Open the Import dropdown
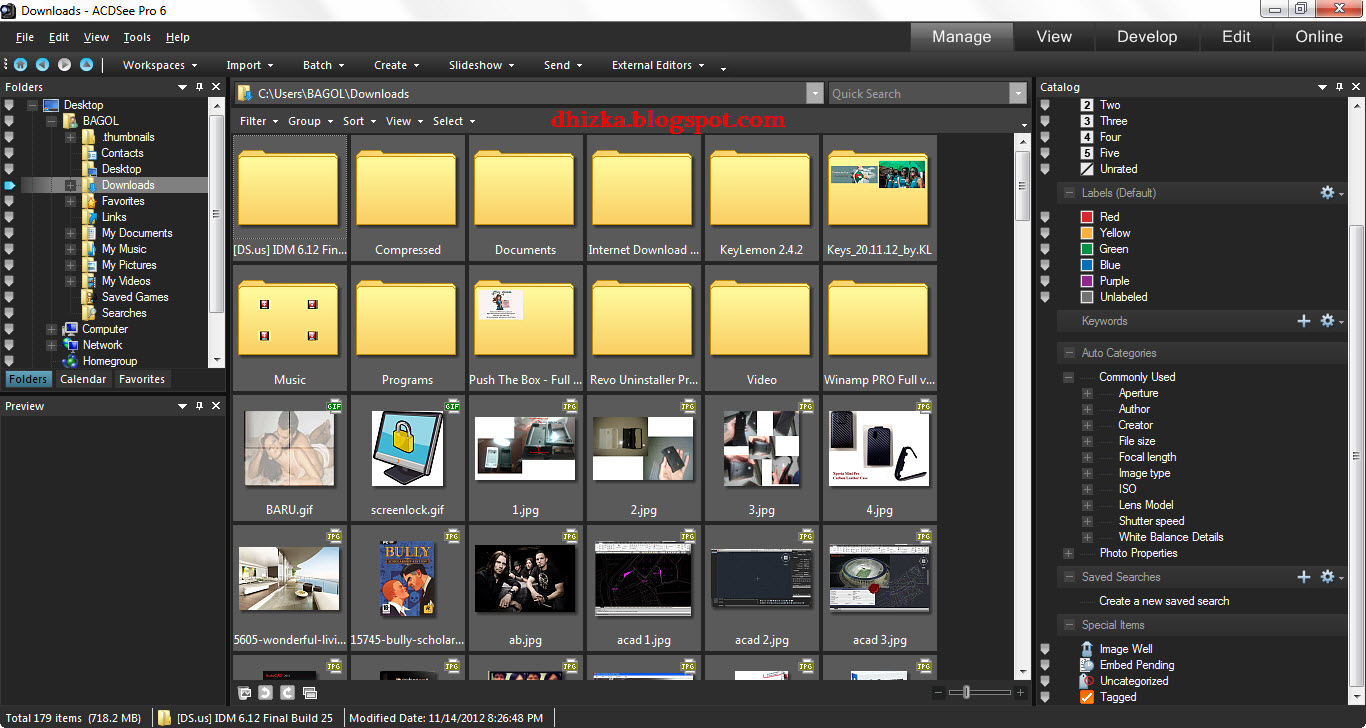The image size is (1366, 728). pyautogui.click(x=251, y=65)
